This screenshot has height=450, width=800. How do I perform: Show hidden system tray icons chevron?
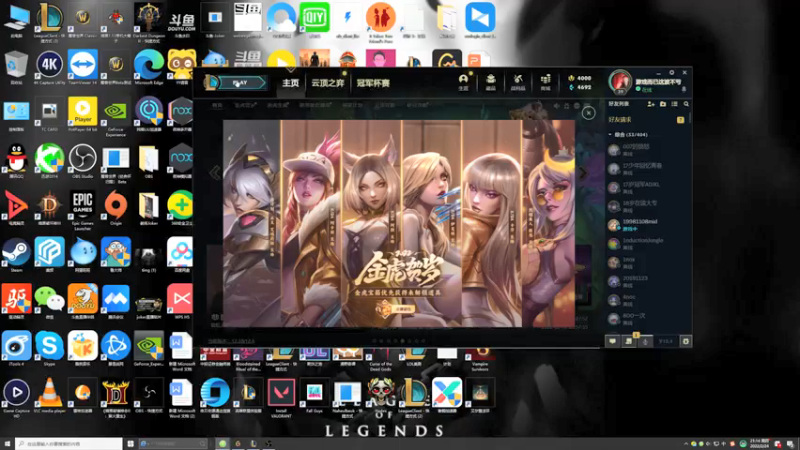tap(686, 444)
